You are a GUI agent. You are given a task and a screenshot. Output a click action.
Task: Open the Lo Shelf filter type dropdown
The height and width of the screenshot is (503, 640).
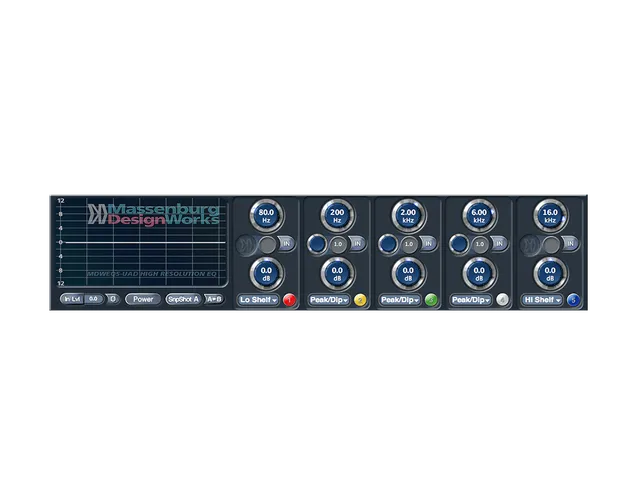(258, 300)
